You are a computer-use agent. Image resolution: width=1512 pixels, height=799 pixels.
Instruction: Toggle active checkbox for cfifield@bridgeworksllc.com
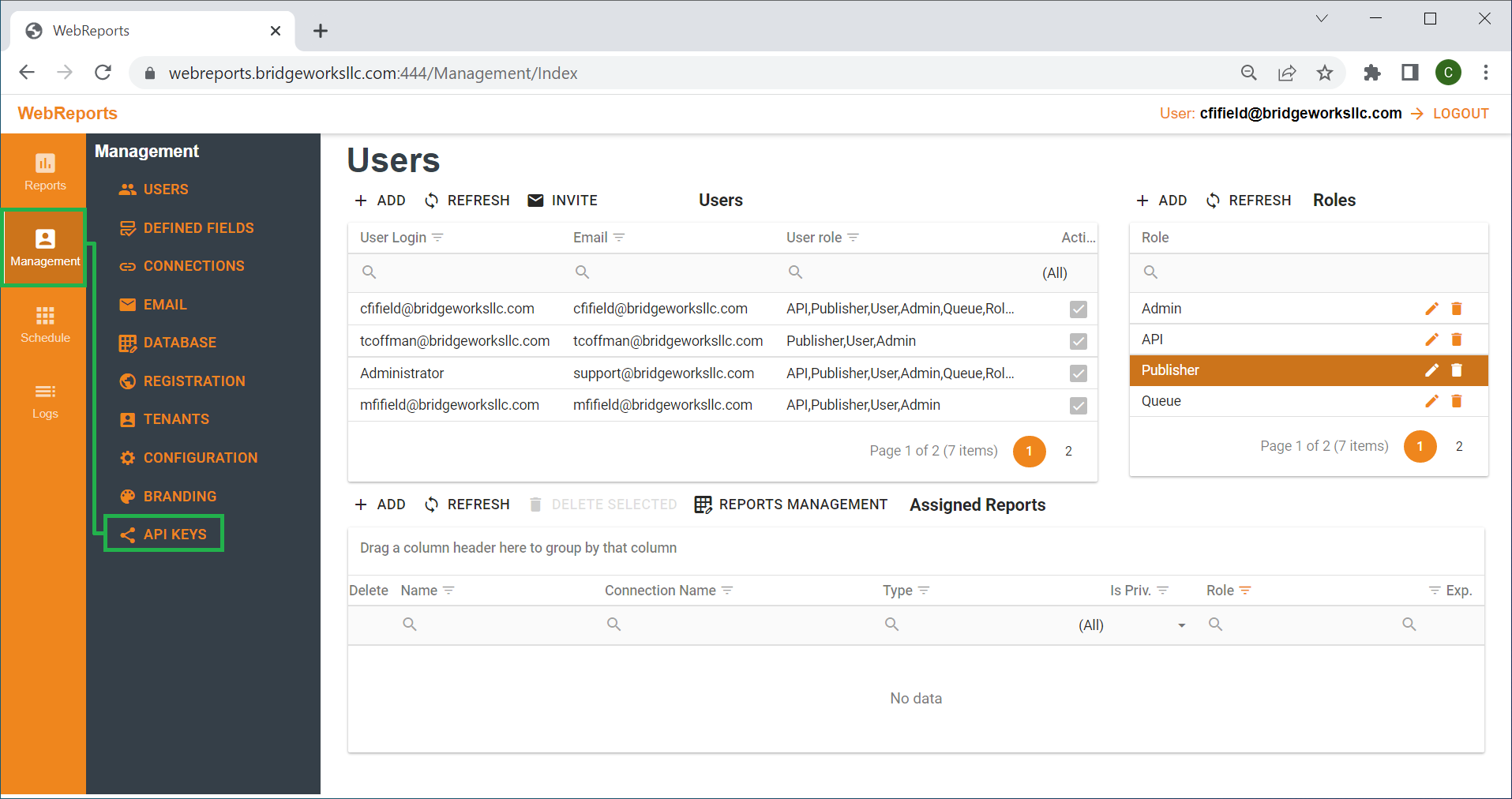pyautogui.click(x=1079, y=309)
